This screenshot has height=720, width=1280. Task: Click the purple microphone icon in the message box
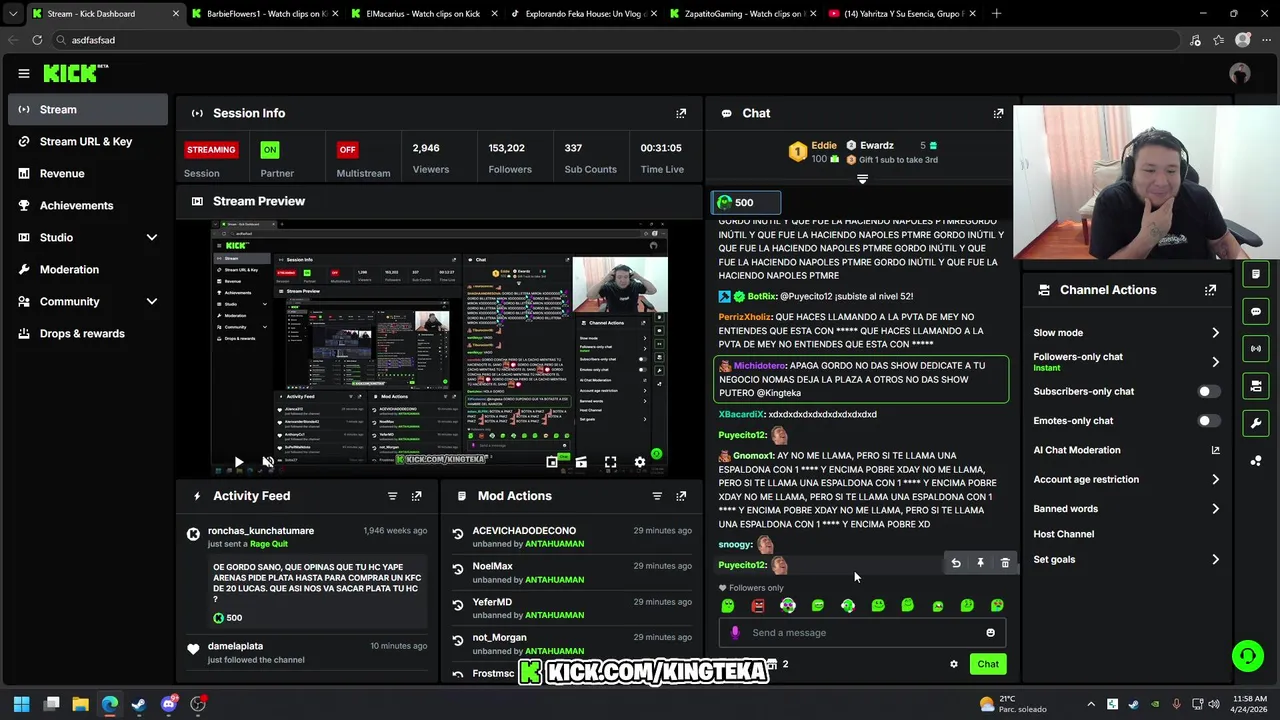[735, 632]
